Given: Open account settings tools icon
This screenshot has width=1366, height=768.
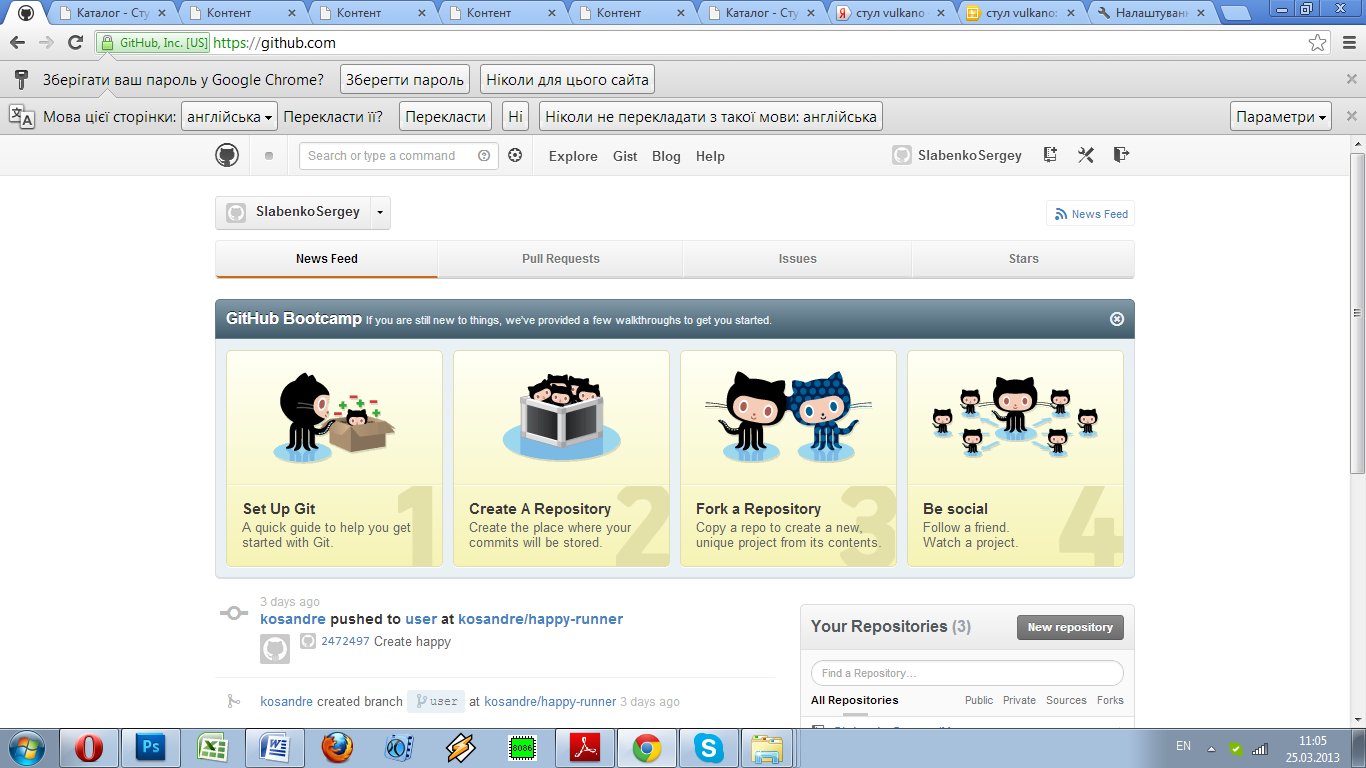Looking at the screenshot, I should (x=1086, y=155).
